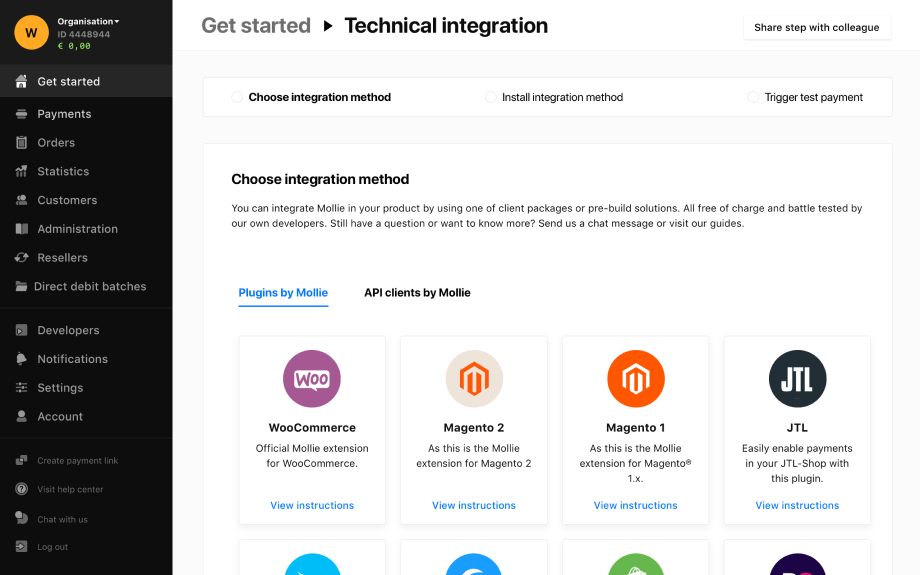This screenshot has height=575, width=920.
Task: Click View instructions under JTL
Action: (x=797, y=505)
